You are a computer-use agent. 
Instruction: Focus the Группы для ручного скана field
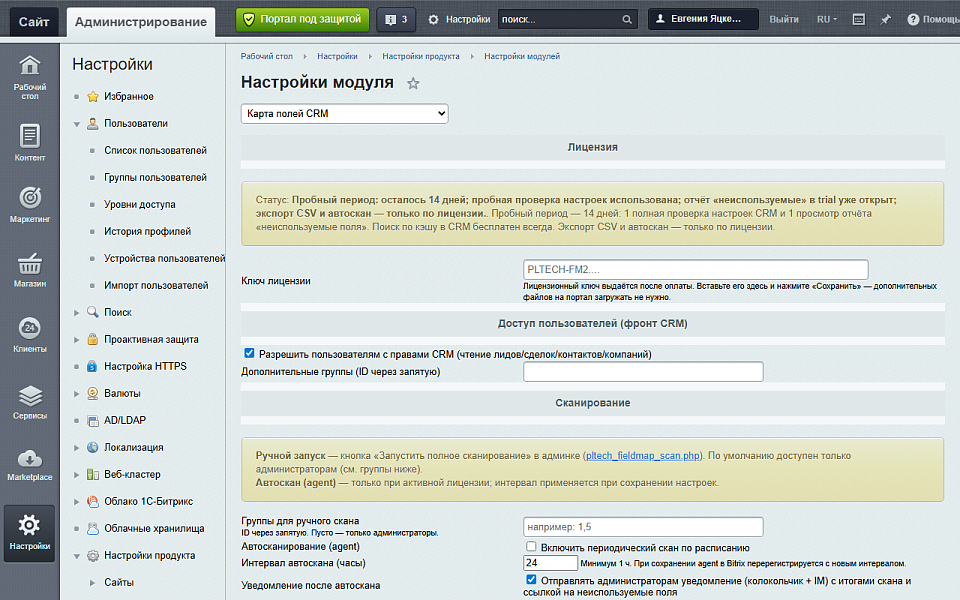643,527
